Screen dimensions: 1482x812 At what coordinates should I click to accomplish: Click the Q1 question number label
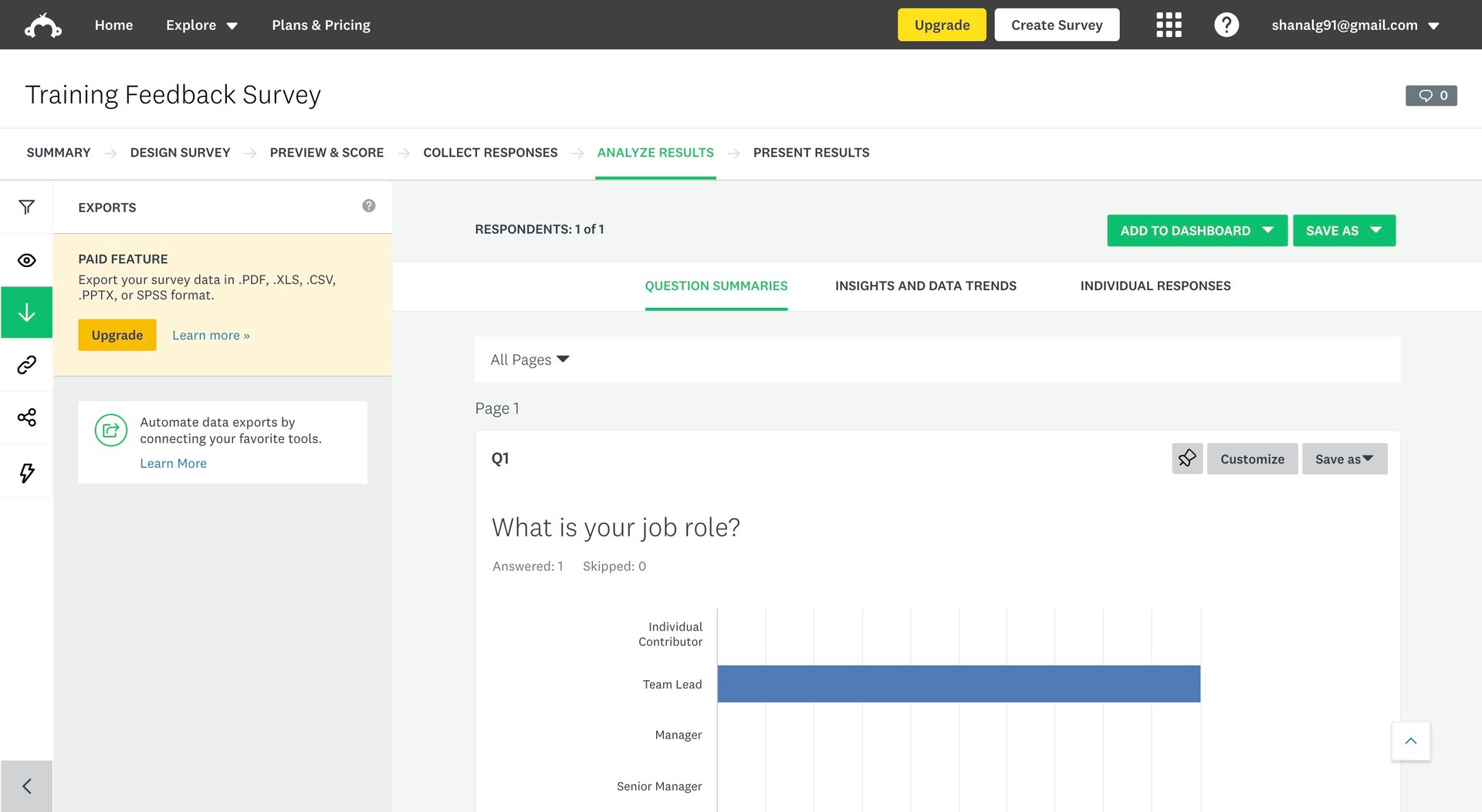500,458
